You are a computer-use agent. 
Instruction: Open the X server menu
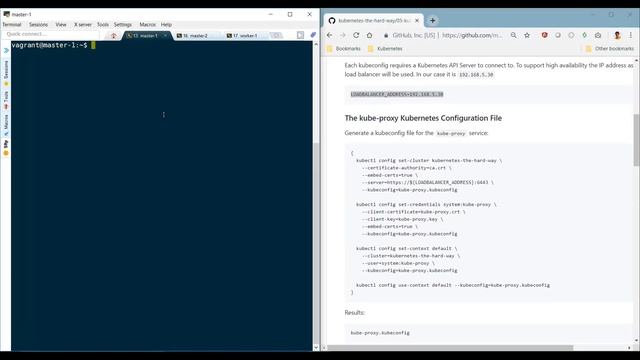(x=83, y=24)
